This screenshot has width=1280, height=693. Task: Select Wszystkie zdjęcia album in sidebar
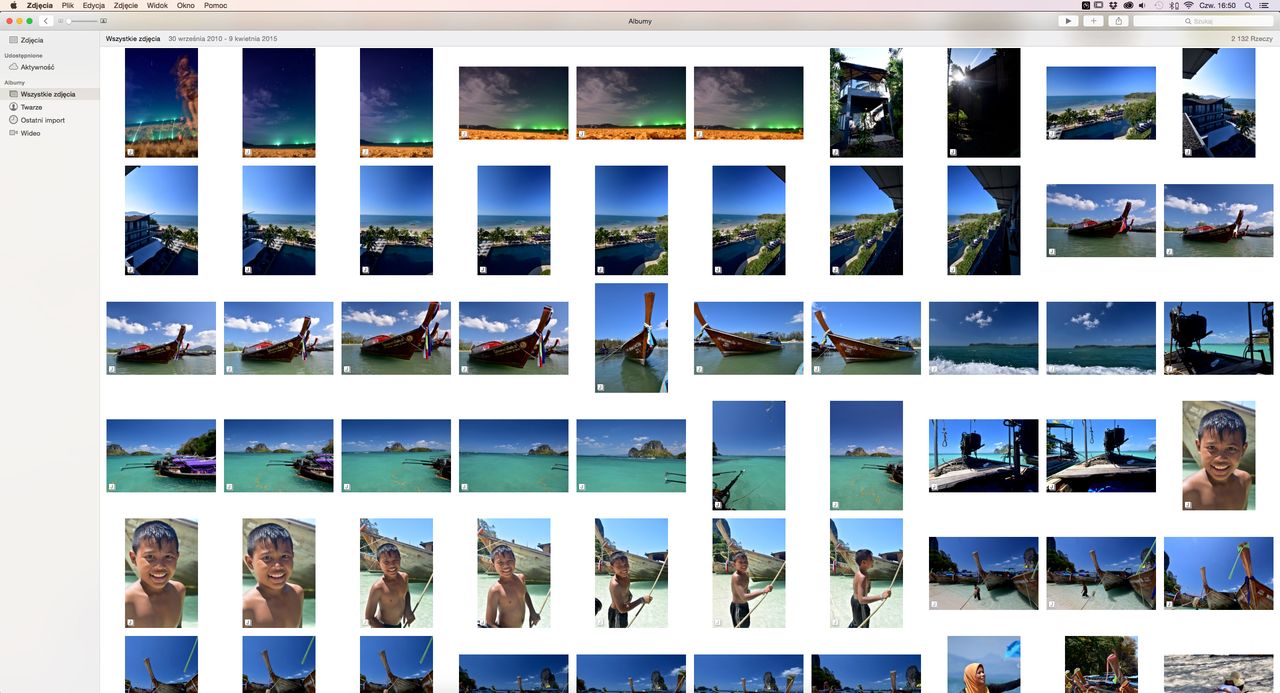pyautogui.click(x=50, y=94)
